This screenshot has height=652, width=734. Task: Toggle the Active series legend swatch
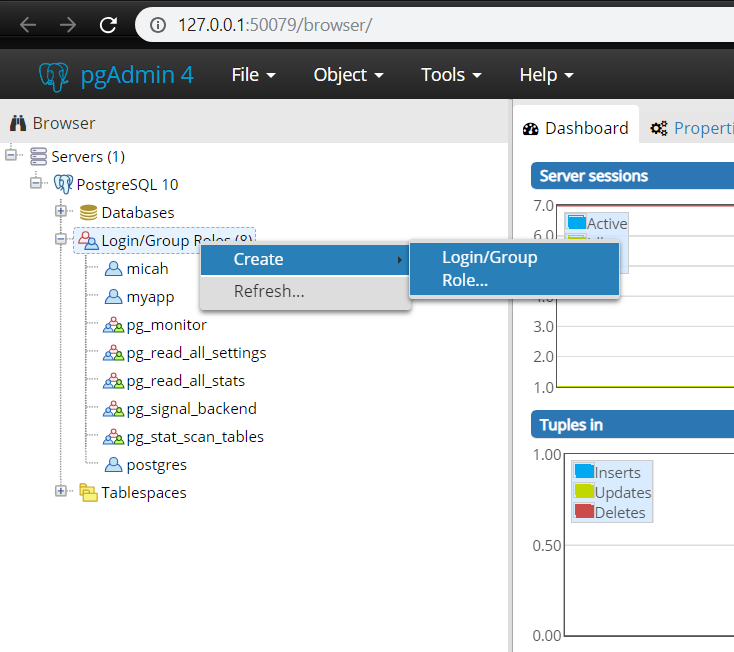point(576,222)
